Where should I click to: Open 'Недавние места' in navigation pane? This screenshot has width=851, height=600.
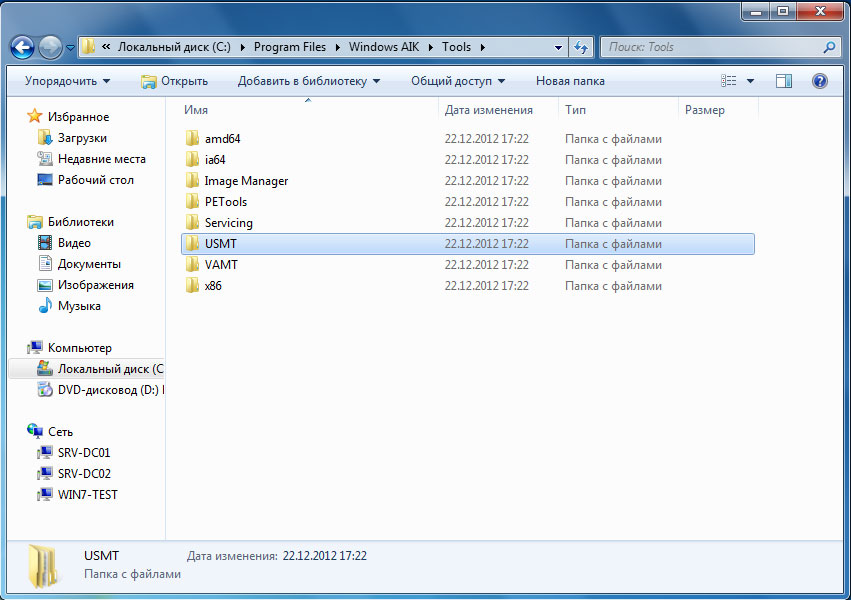coord(101,159)
